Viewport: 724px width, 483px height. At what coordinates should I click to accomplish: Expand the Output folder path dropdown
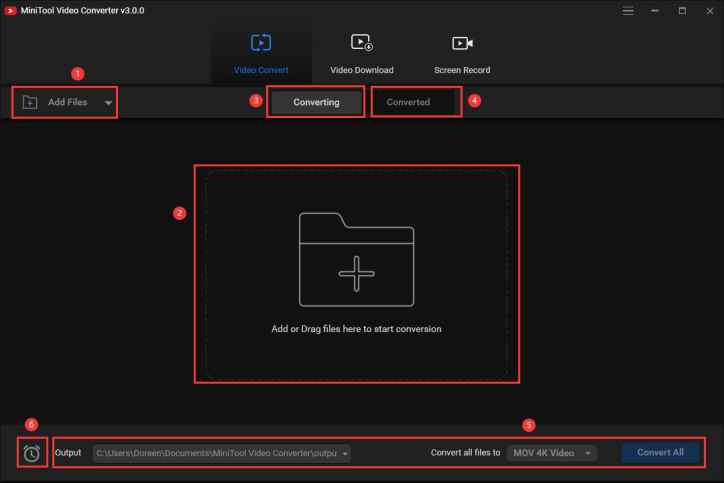pyautogui.click(x=346, y=453)
